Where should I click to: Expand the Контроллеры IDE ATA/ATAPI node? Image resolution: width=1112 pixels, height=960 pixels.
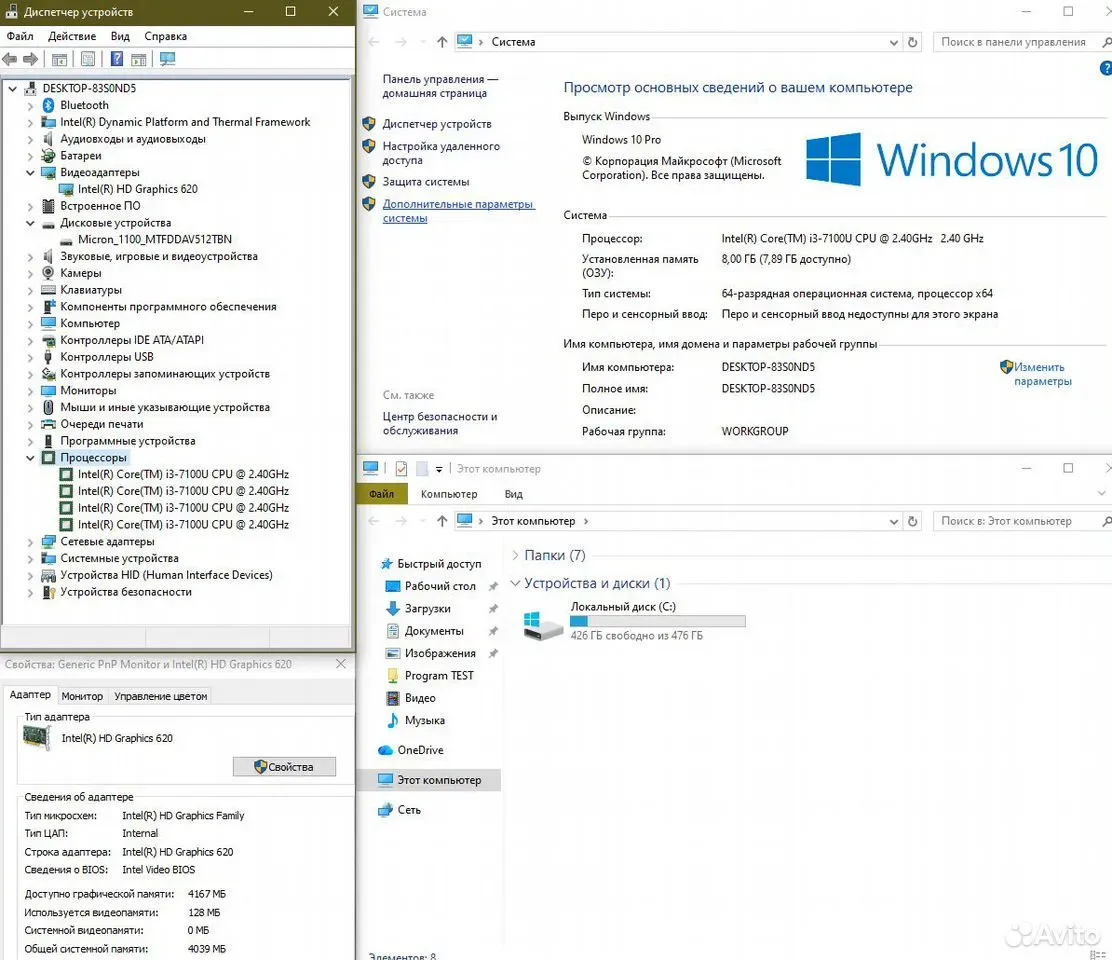point(30,341)
